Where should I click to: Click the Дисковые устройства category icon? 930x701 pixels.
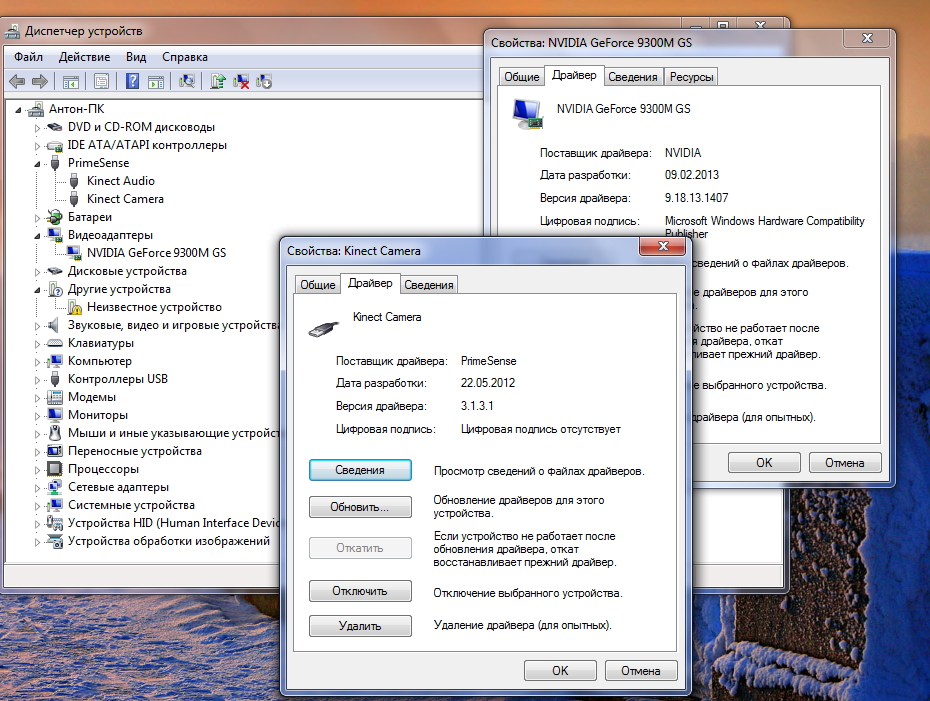pos(55,271)
